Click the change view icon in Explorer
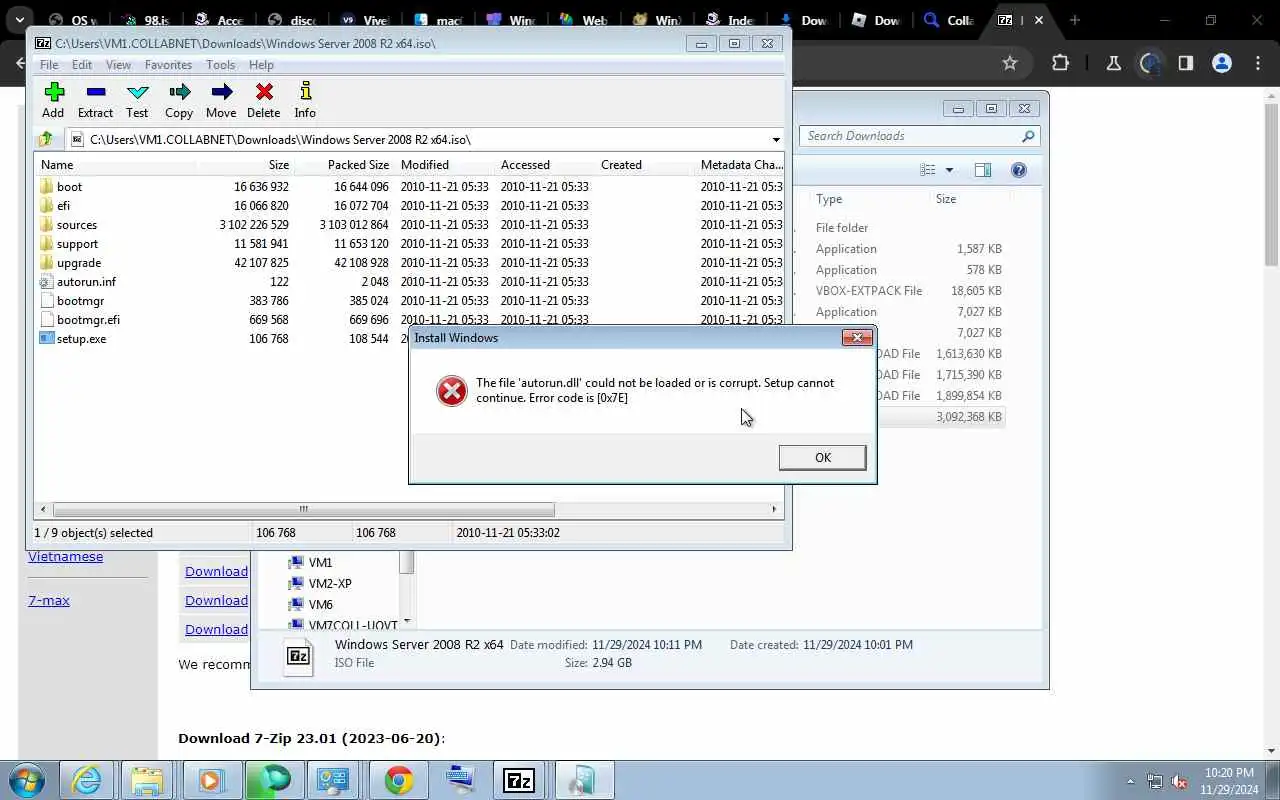The height and width of the screenshot is (800, 1280). pyautogui.click(x=928, y=170)
